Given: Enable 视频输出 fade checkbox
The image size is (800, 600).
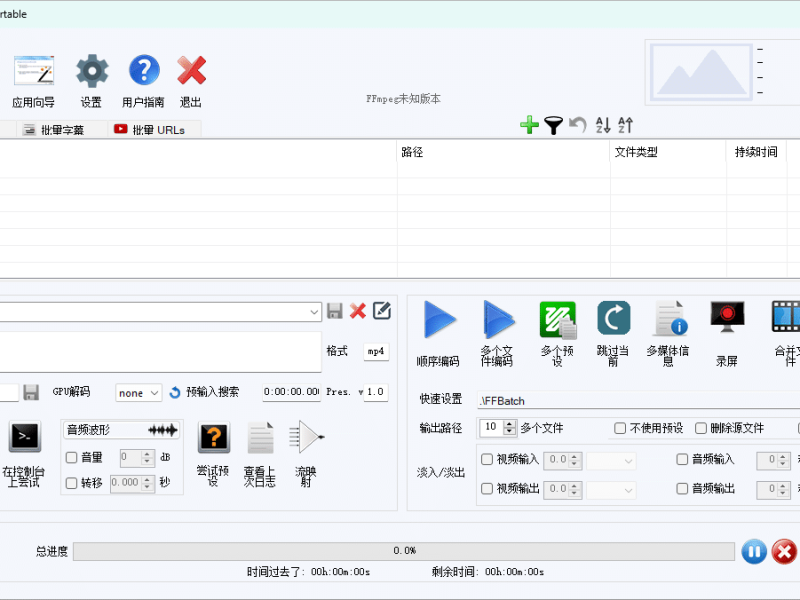Looking at the screenshot, I should (x=487, y=489).
